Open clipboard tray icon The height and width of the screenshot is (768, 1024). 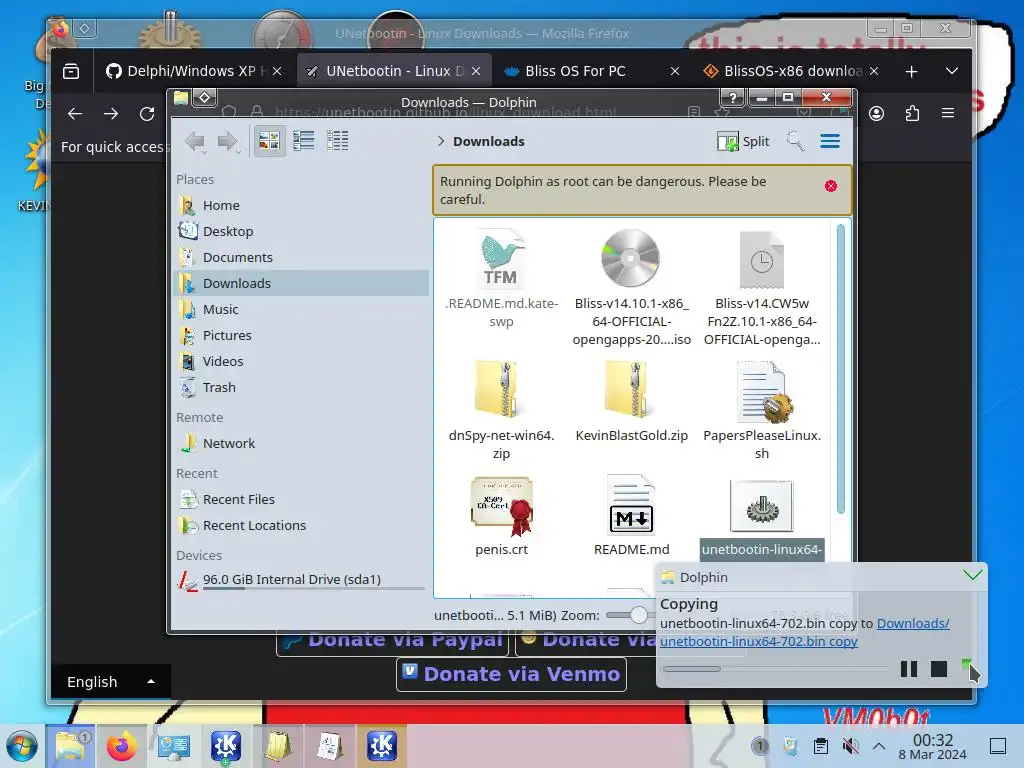pyautogui.click(x=821, y=746)
